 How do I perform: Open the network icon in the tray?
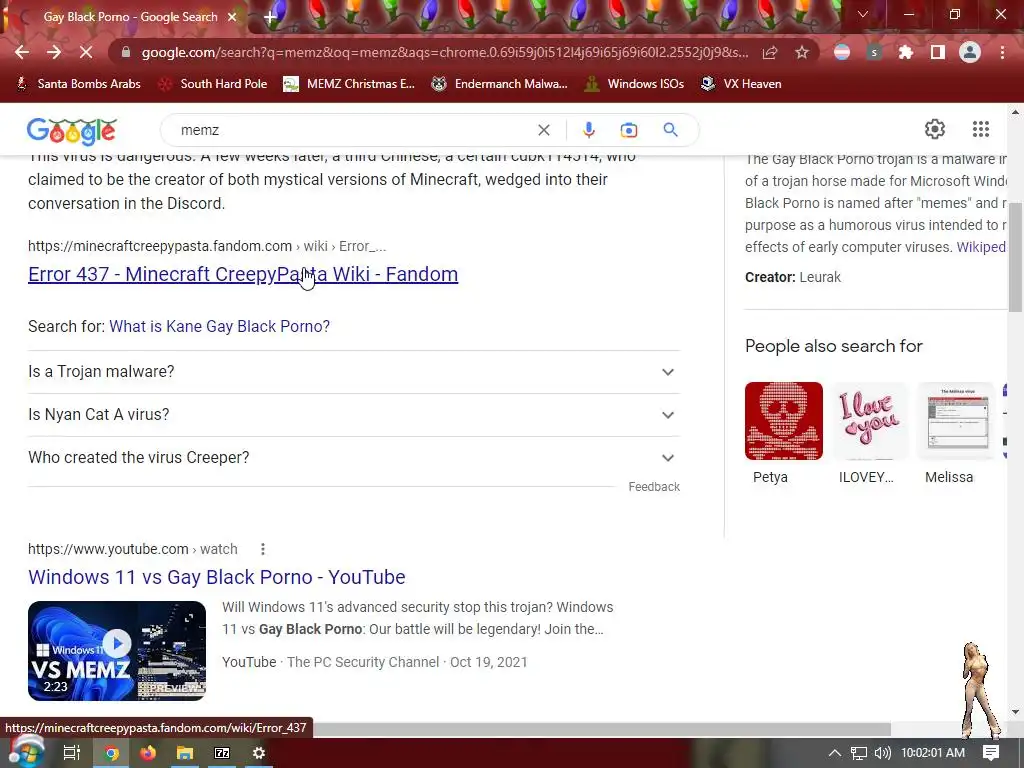point(859,753)
